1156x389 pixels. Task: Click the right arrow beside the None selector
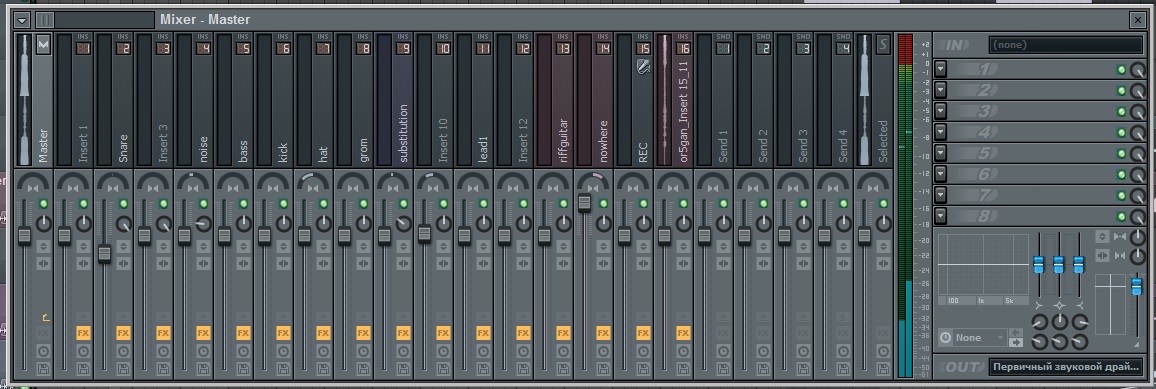[1016, 343]
